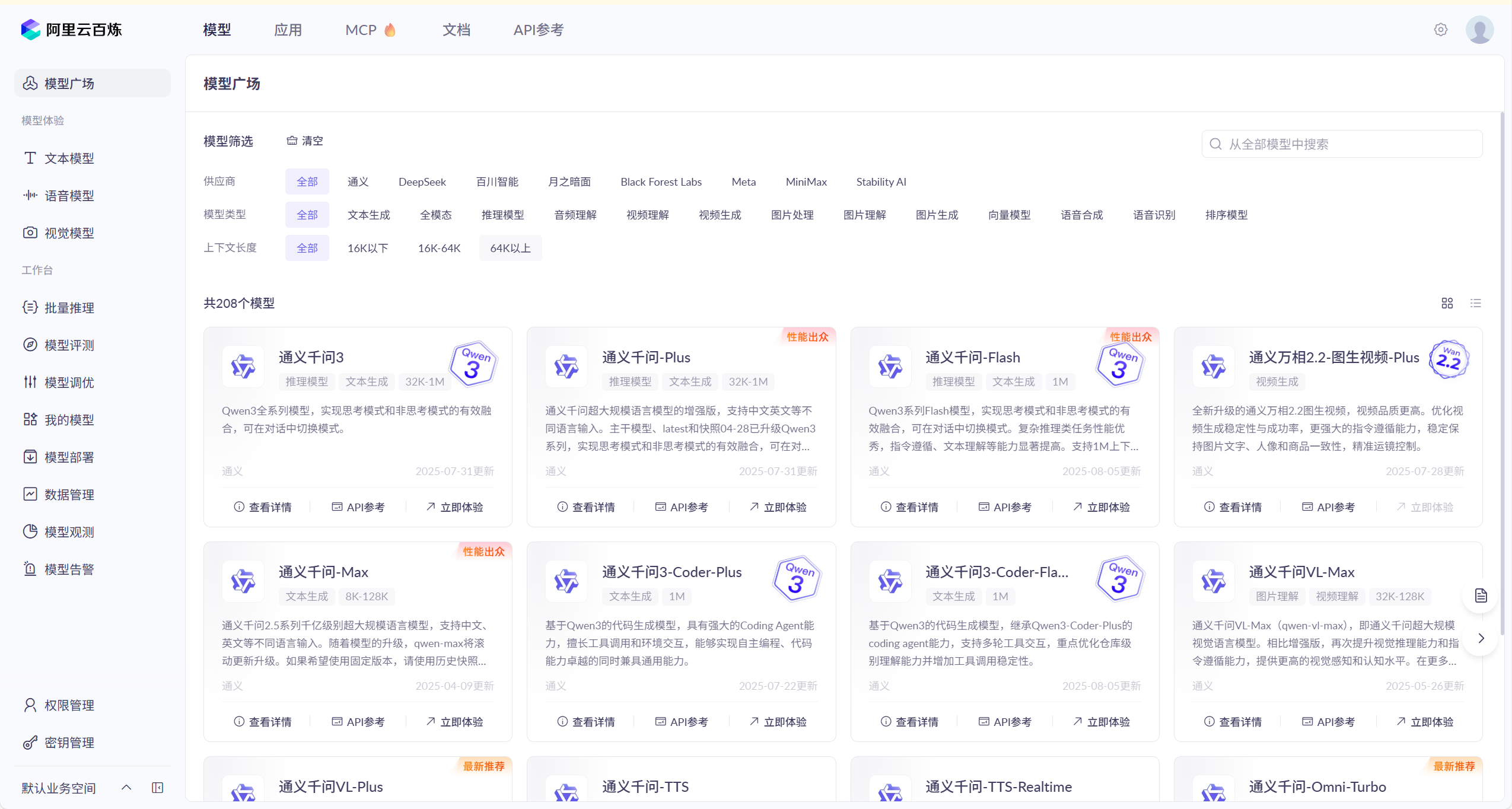Open settings gear icon in header
Screen dimensions: 1512x809
pyautogui.click(x=1440, y=30)
